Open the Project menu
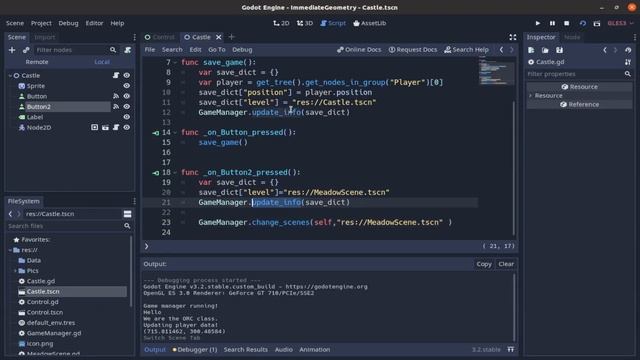This screenshot has width=640, height=360. (41, 23)
